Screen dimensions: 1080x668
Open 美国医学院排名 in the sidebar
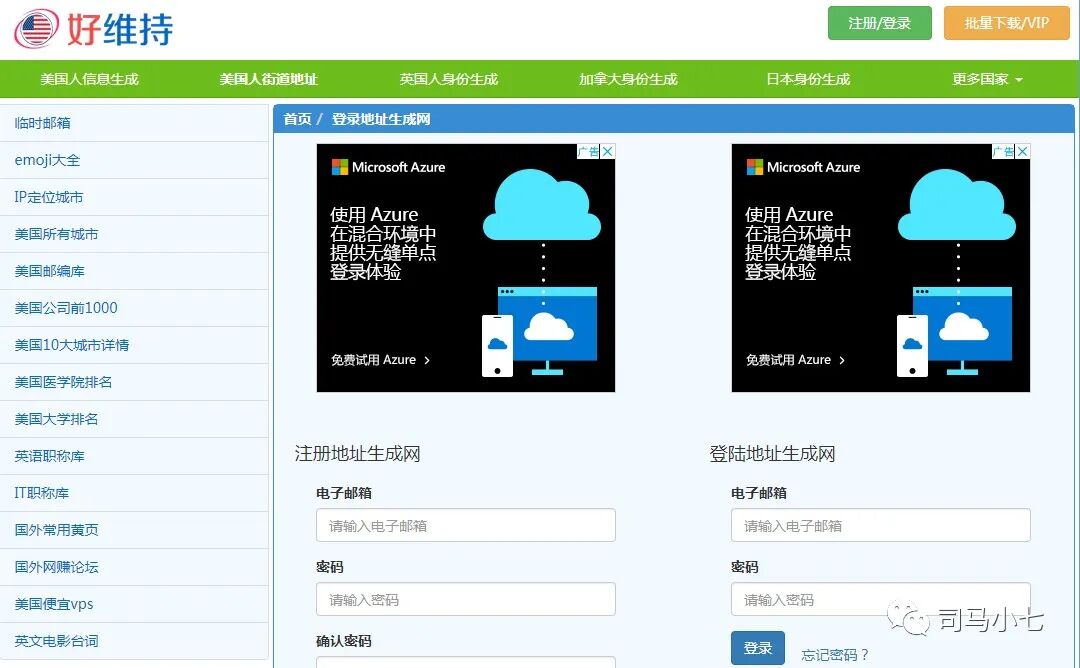134,382
